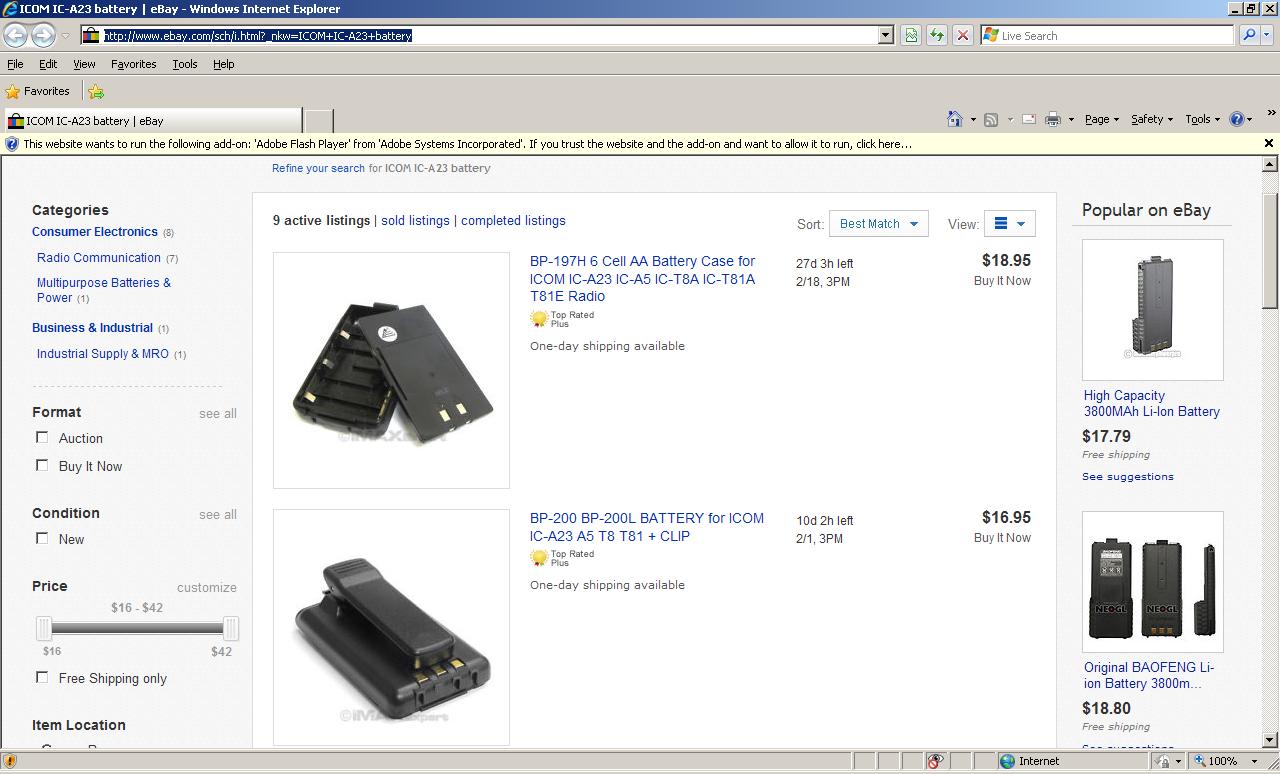Viewport: 1280px width, 774px height.
Task: Tick the Free Shipping only checkbox
Action: pyautogui.click(x=42, y=677)
